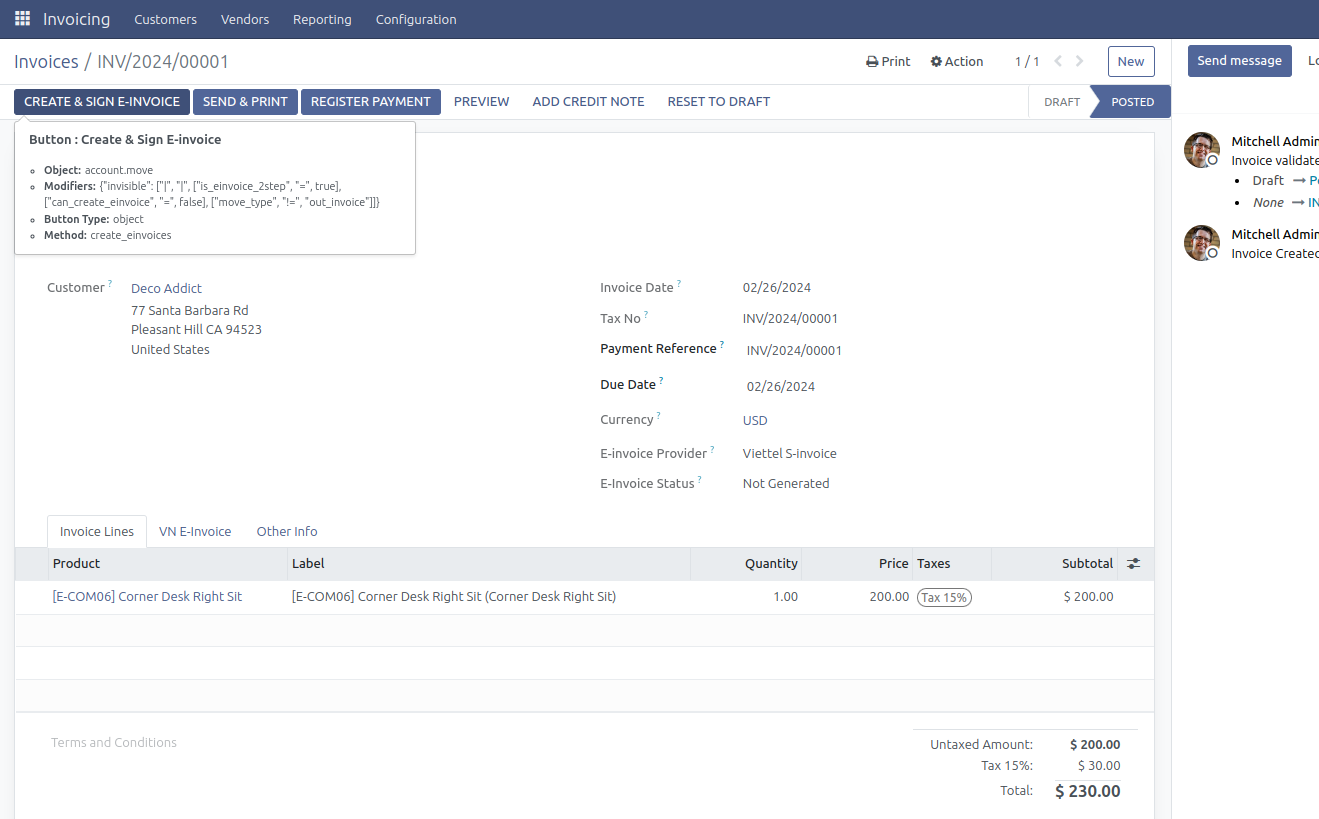Image resolution: width=1319 pixels, height=819 pixels.
Task: Open column settings adjust icon
Action: pyautogui.click(x=1133, y=564)
